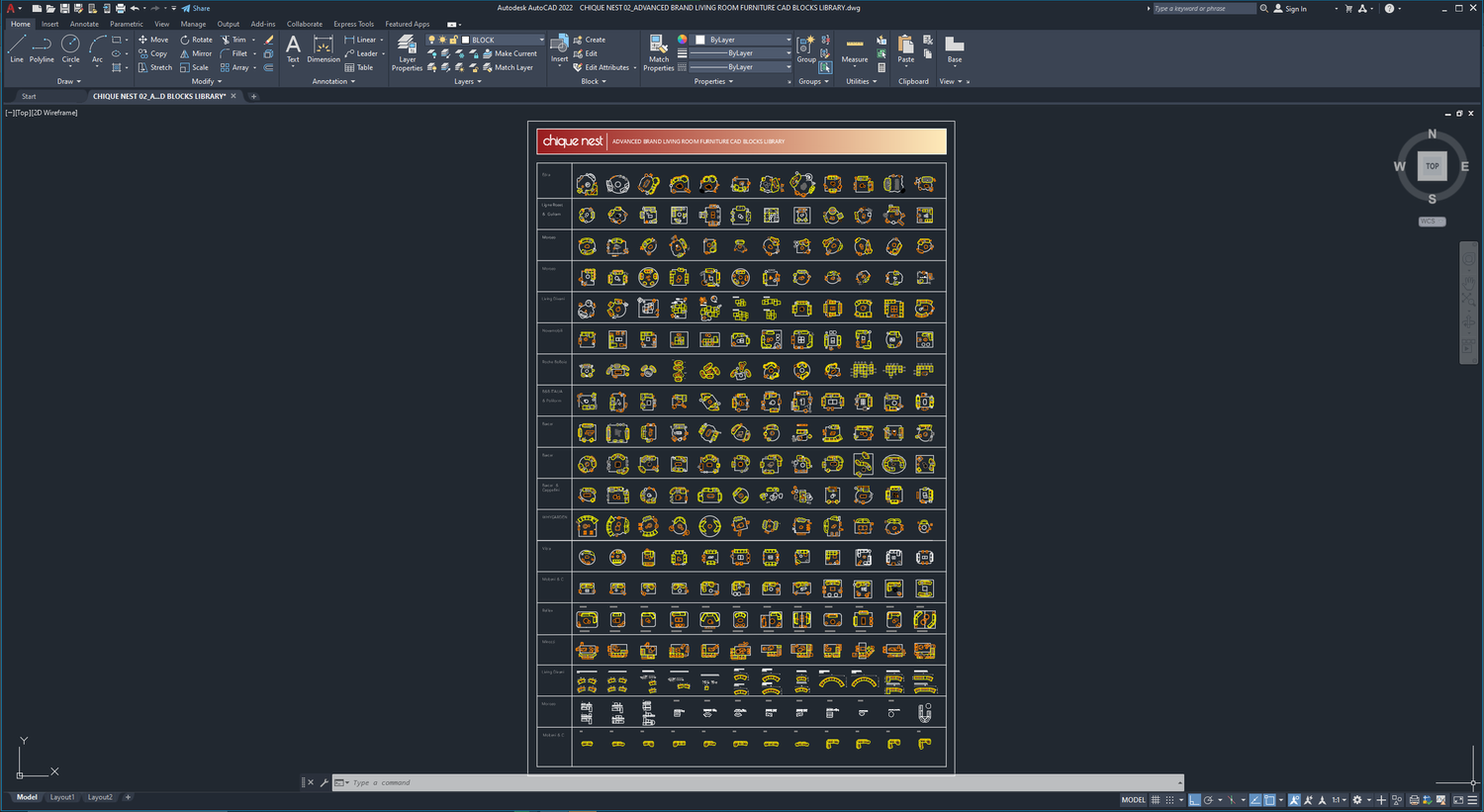The width and height of the screenshot is (1484, 812).
Task: Open the BLOCK layer dropdown
Action: [x=542, y=40]
